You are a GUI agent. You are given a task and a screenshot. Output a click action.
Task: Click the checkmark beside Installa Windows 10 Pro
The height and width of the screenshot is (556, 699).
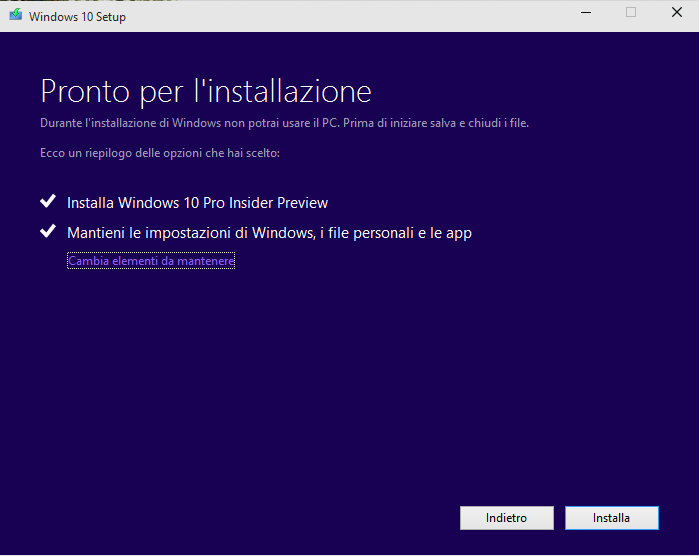(48, 201)
